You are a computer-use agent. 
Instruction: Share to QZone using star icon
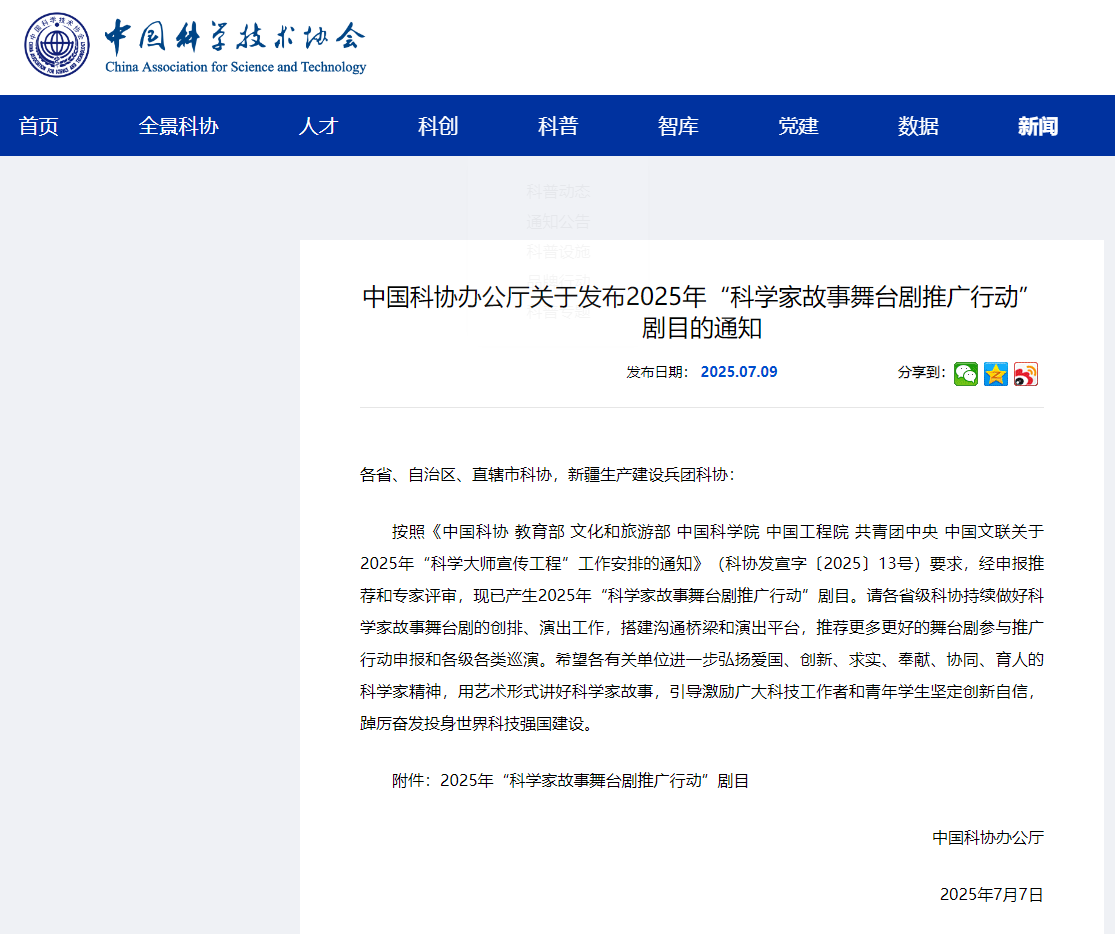click(995, 374)
